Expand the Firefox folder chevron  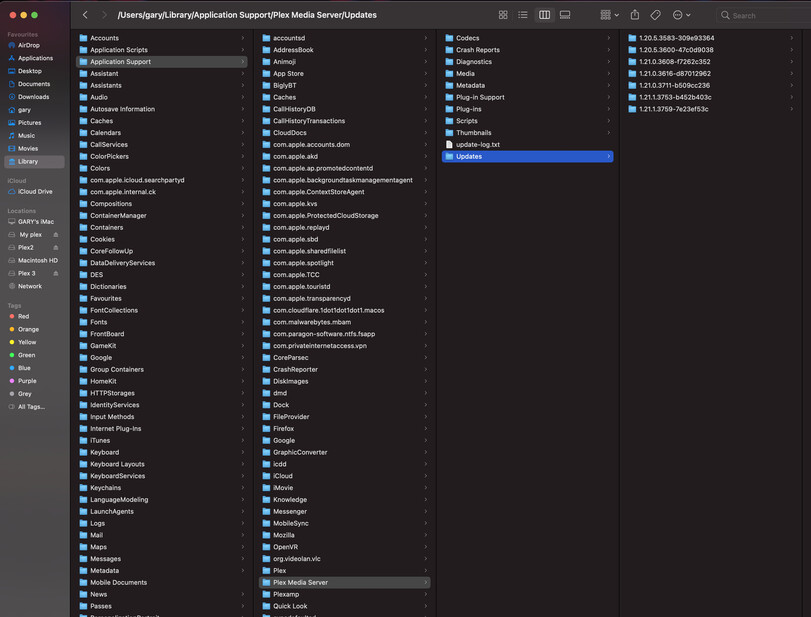pos(426,429)
